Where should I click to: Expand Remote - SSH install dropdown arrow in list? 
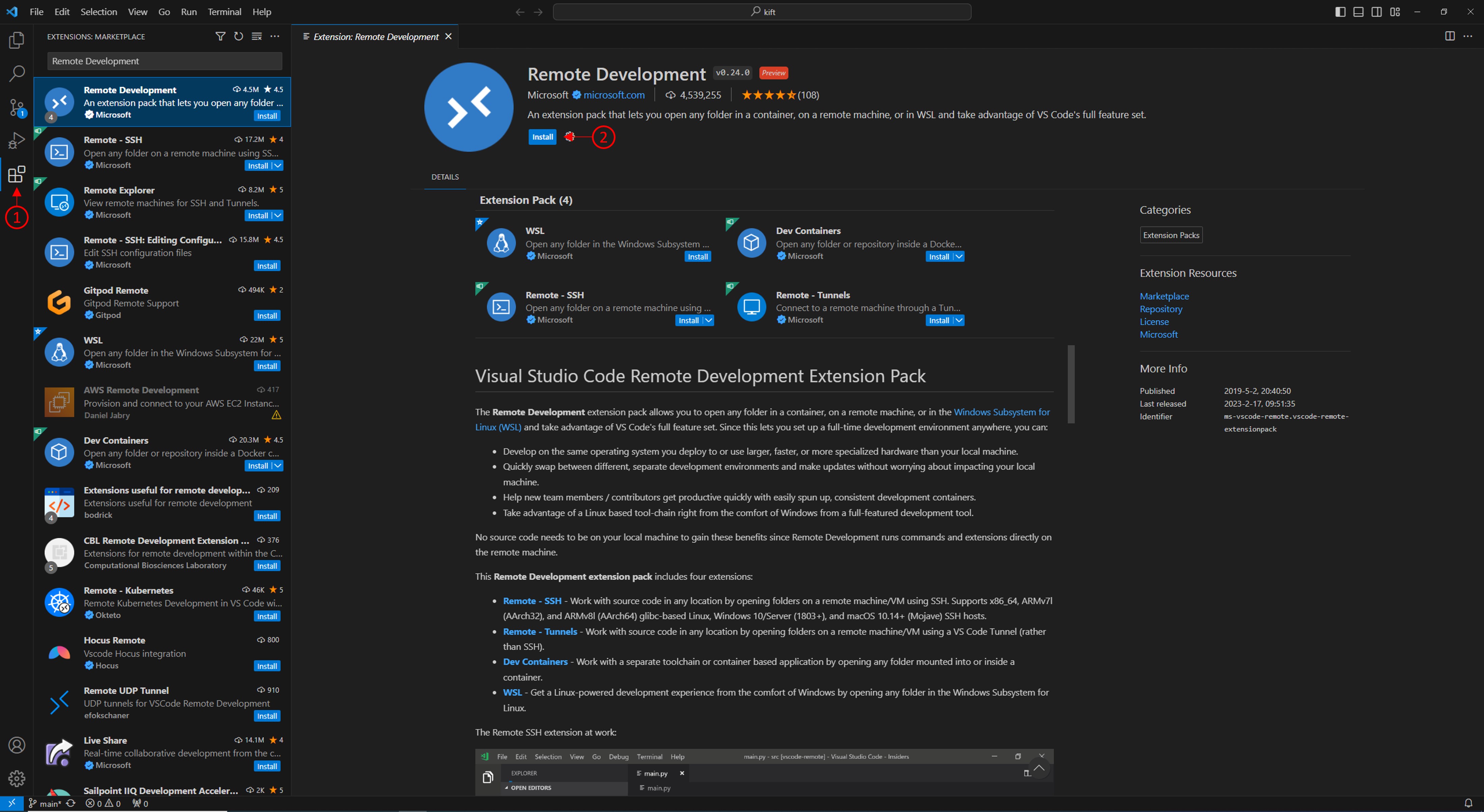coord(278,166)
